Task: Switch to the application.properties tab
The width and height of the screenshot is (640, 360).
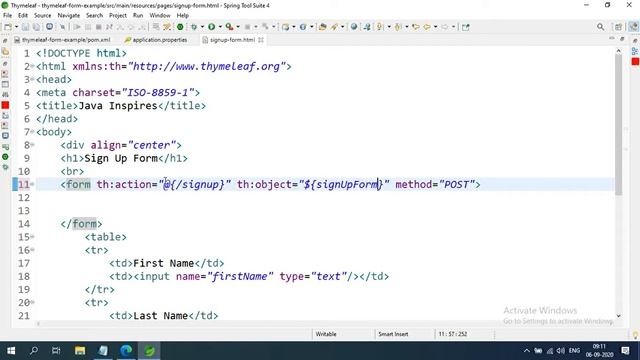Action: tap(156, 40)
